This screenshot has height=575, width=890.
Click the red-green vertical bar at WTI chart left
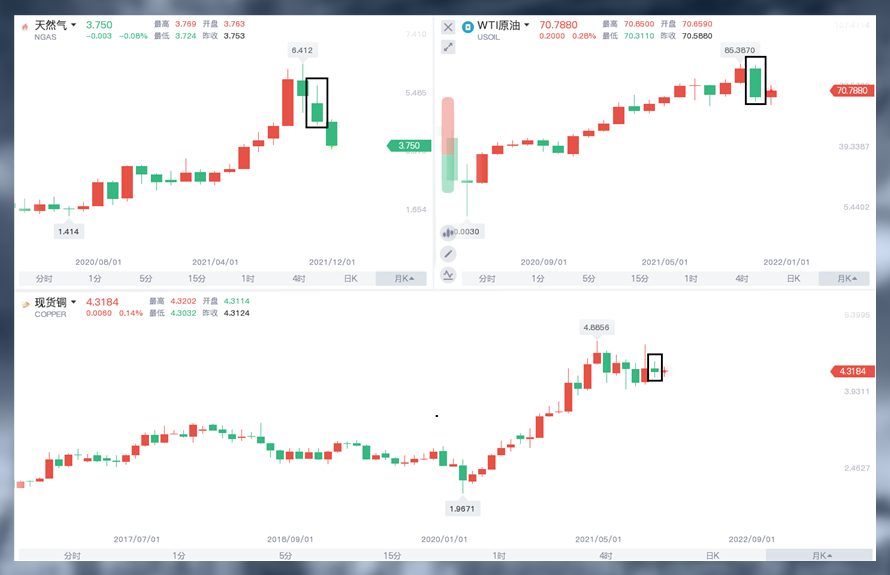click(x=448, y=145)
